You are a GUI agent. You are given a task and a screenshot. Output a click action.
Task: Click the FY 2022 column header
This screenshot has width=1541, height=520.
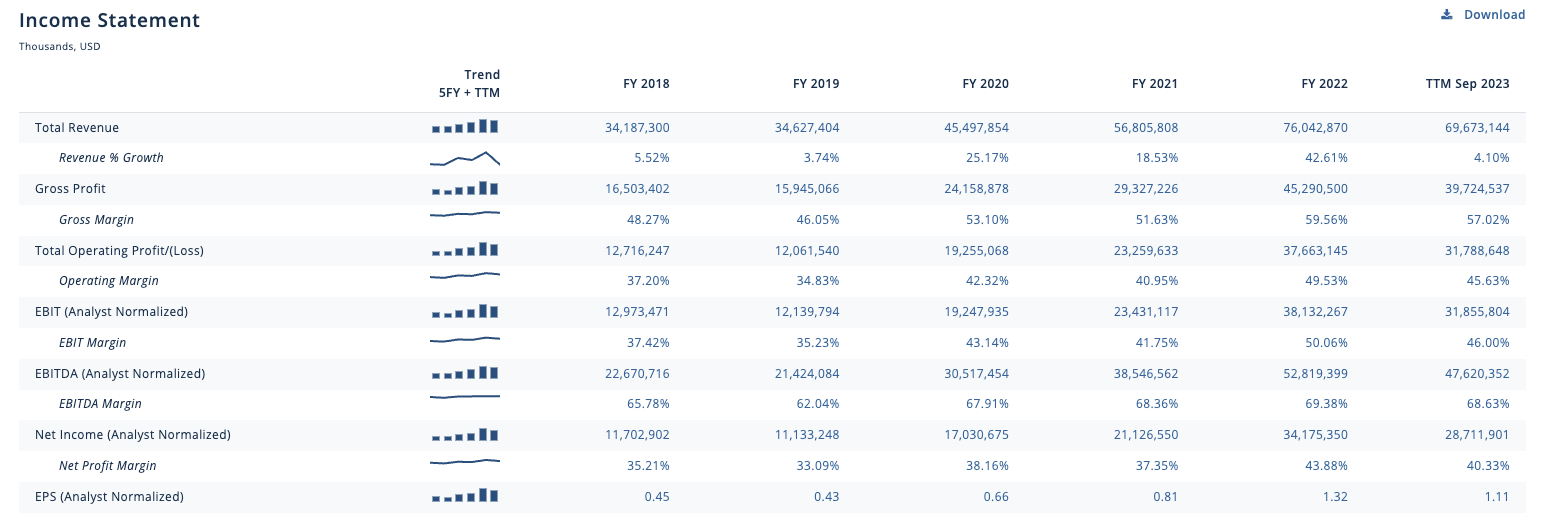(1324, 84)
